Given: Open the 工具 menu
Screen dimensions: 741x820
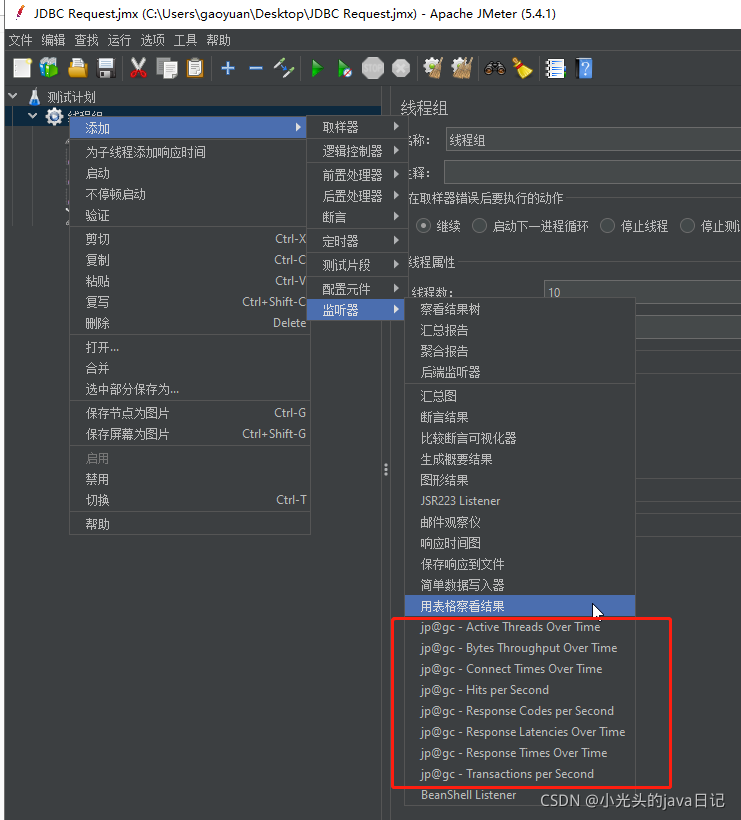Looking at the screenshot, I should click(x=185, y=40).
